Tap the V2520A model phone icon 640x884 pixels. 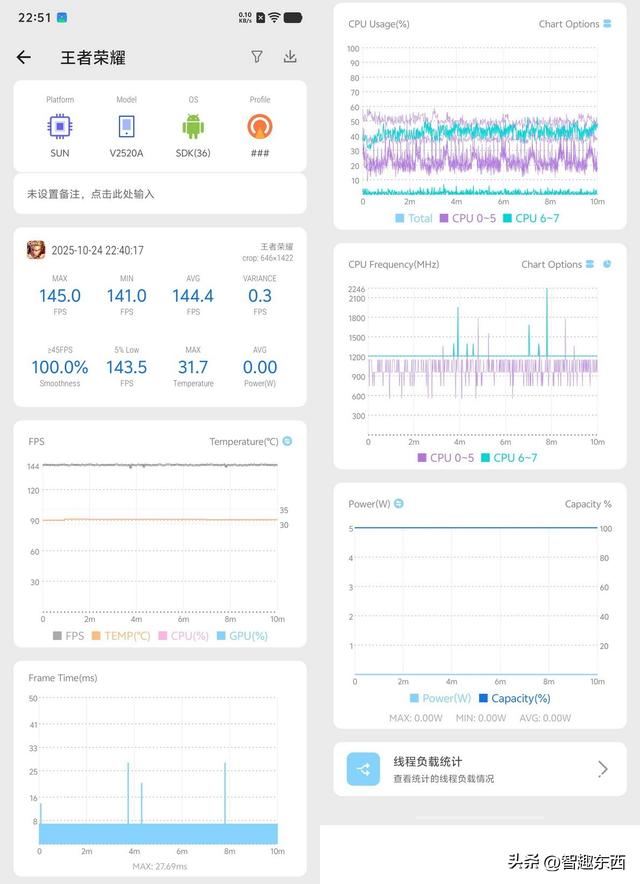[126, 126]
